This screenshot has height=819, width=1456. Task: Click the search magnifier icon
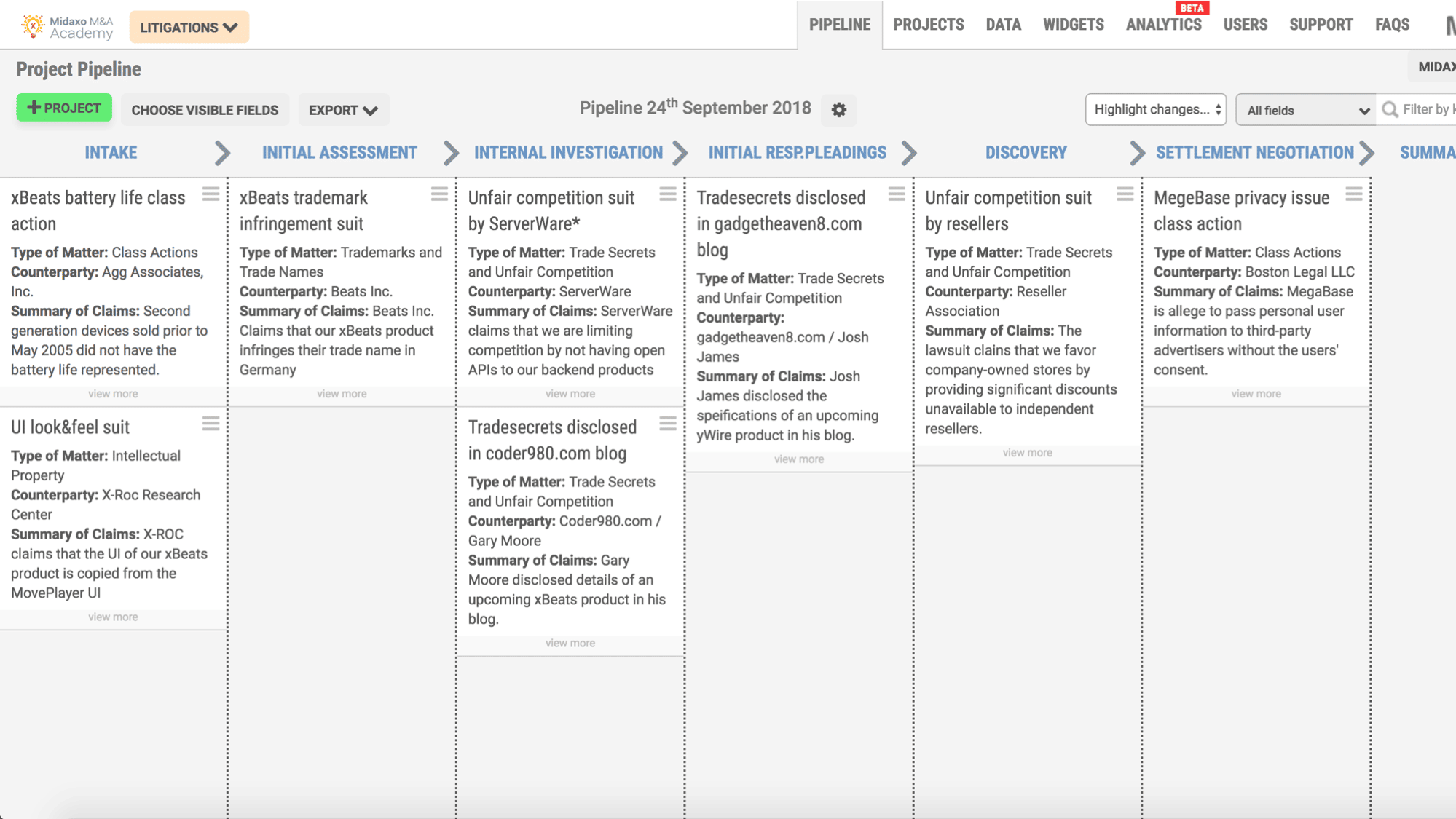tap(1390, 110)
